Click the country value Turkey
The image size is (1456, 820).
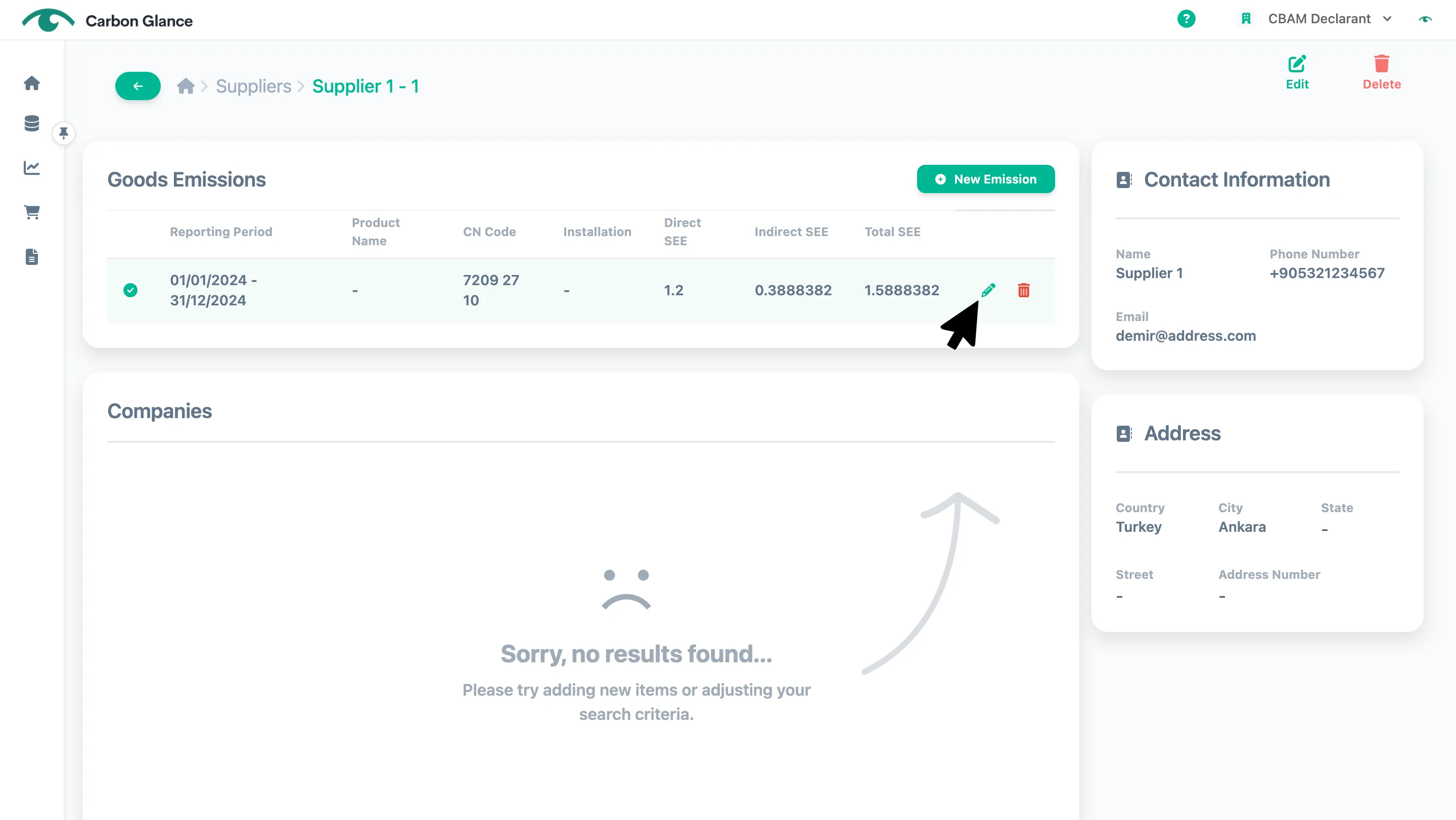(x=1139, y=527)
